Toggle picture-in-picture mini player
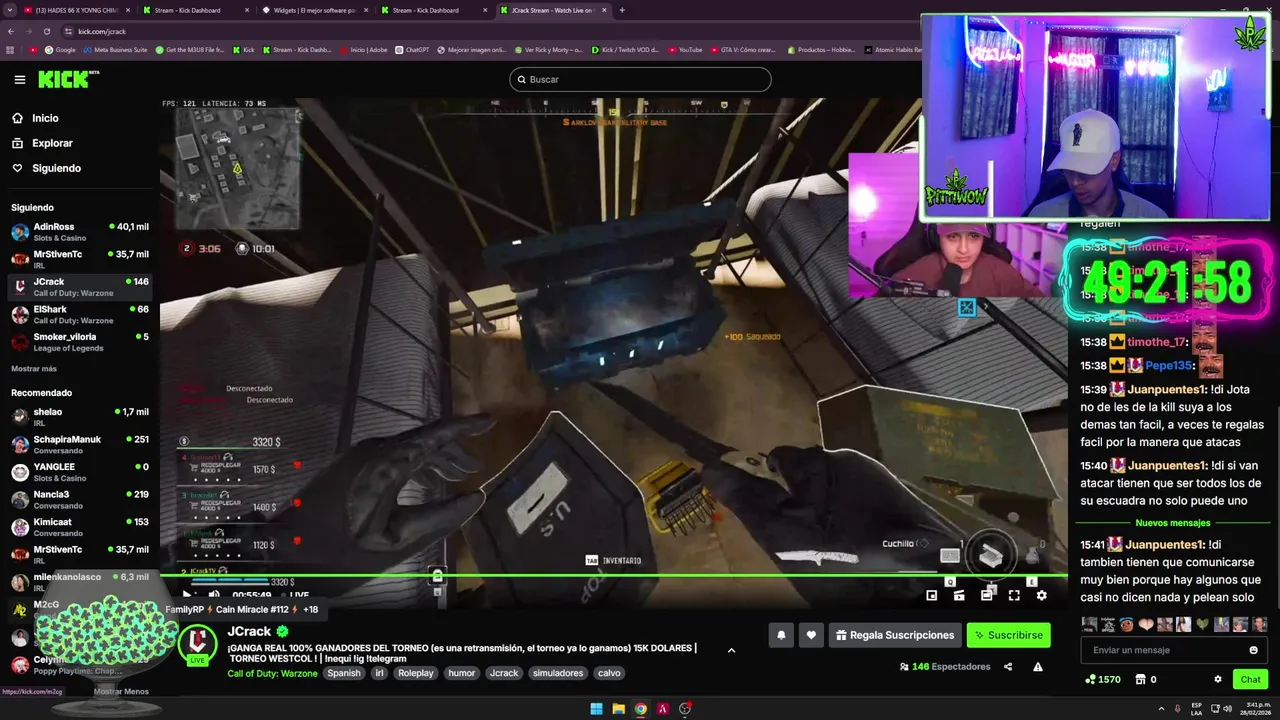Image resolution: width=1280 pixels, height=720 pixels. (x=931, y=595)
